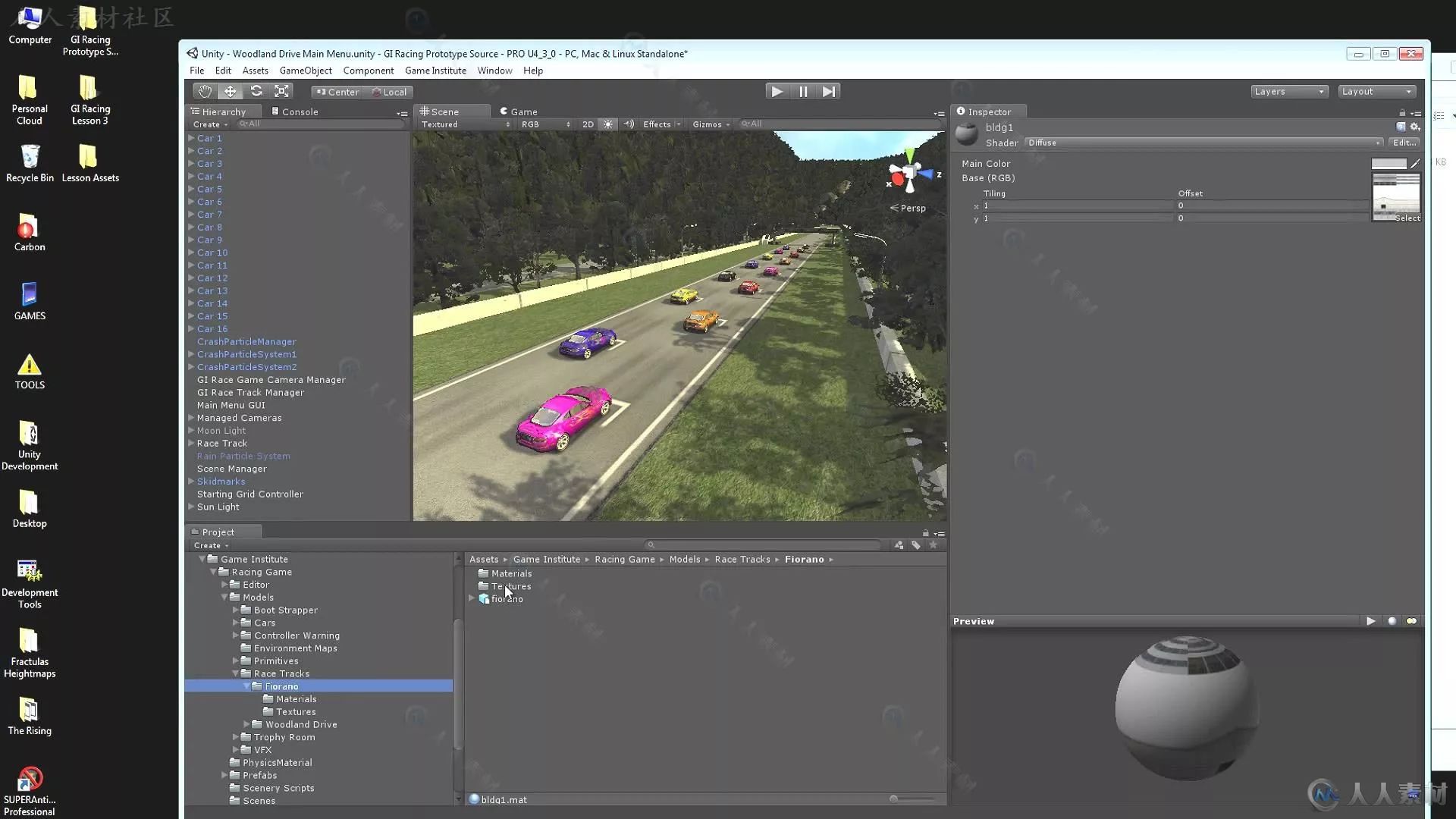Click the Play button

(x=777, y=92)
